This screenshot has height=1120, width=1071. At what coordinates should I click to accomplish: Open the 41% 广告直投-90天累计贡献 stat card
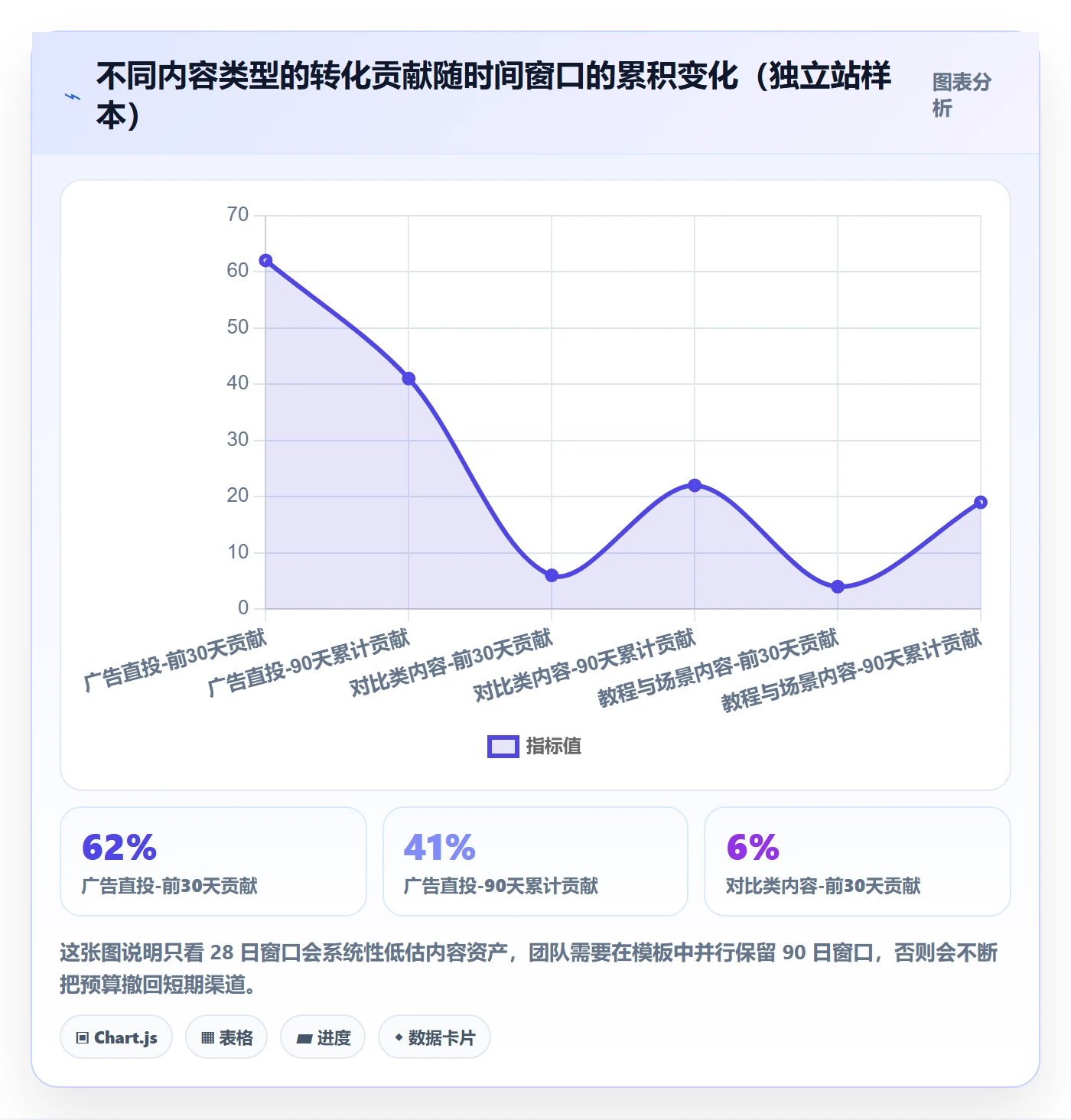[x=535, y=861]
